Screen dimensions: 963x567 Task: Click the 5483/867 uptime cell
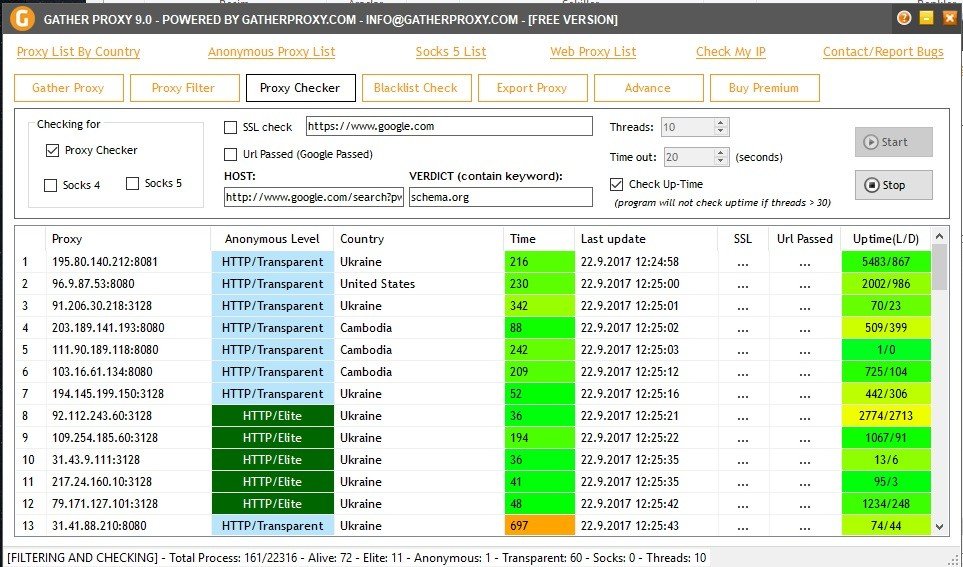pos(886,262)
